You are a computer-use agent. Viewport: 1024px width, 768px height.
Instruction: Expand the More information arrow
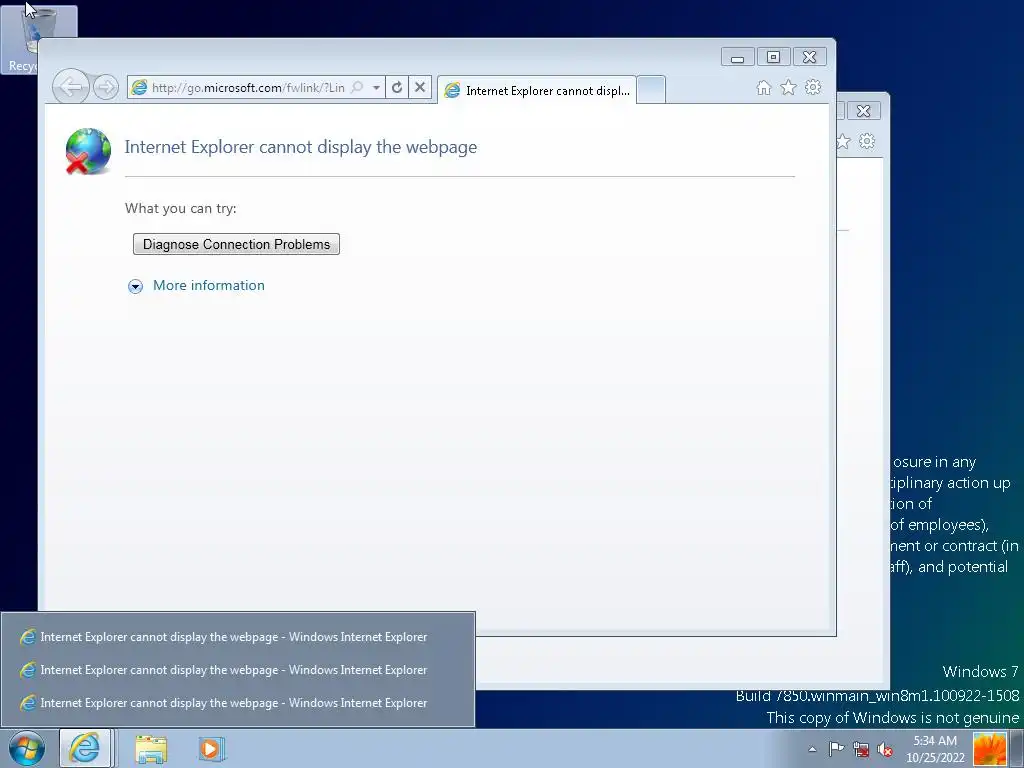click(135, 286)
